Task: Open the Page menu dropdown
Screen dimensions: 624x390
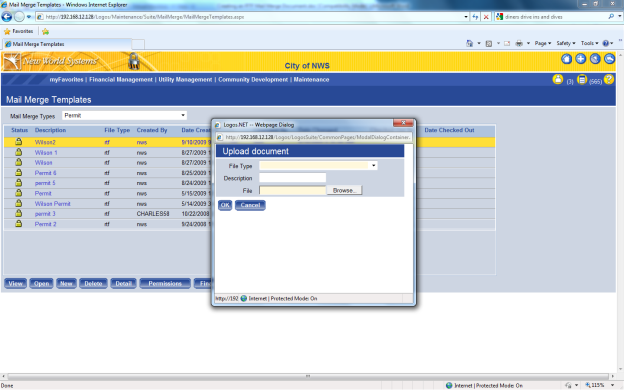Action: click(543, 43)
